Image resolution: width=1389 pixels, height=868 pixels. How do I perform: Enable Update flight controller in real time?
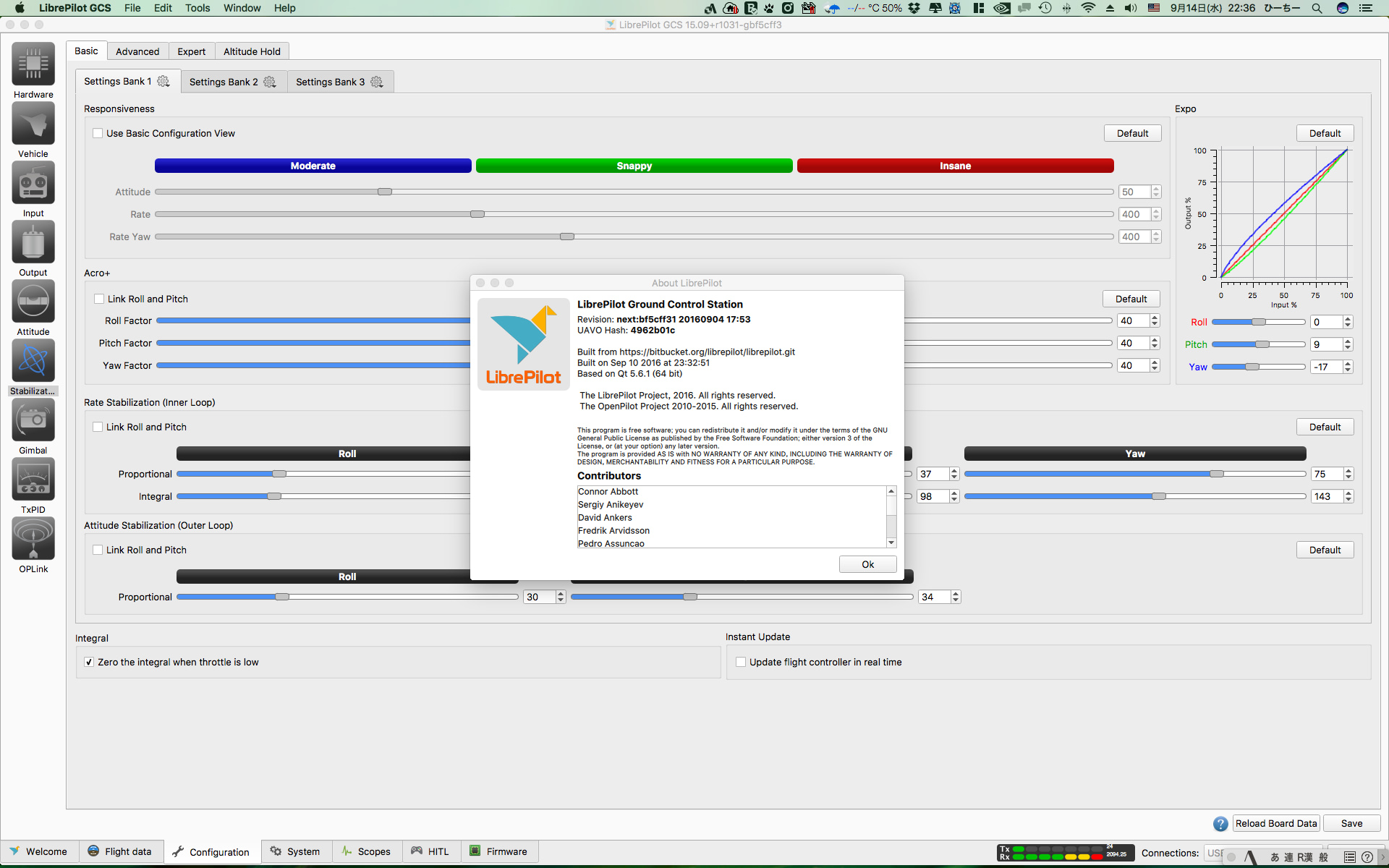coord(741,662)
